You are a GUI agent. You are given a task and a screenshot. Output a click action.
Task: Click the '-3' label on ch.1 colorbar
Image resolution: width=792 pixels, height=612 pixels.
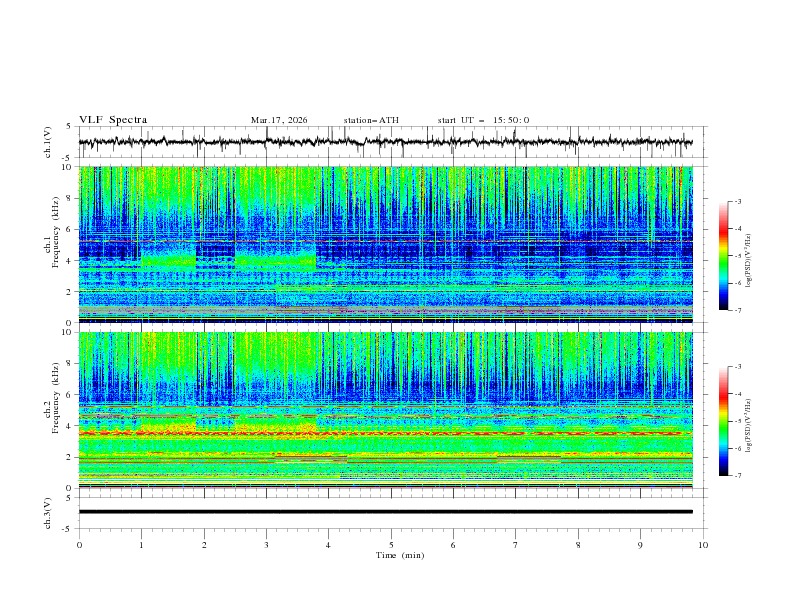click(x=738, y=201)
